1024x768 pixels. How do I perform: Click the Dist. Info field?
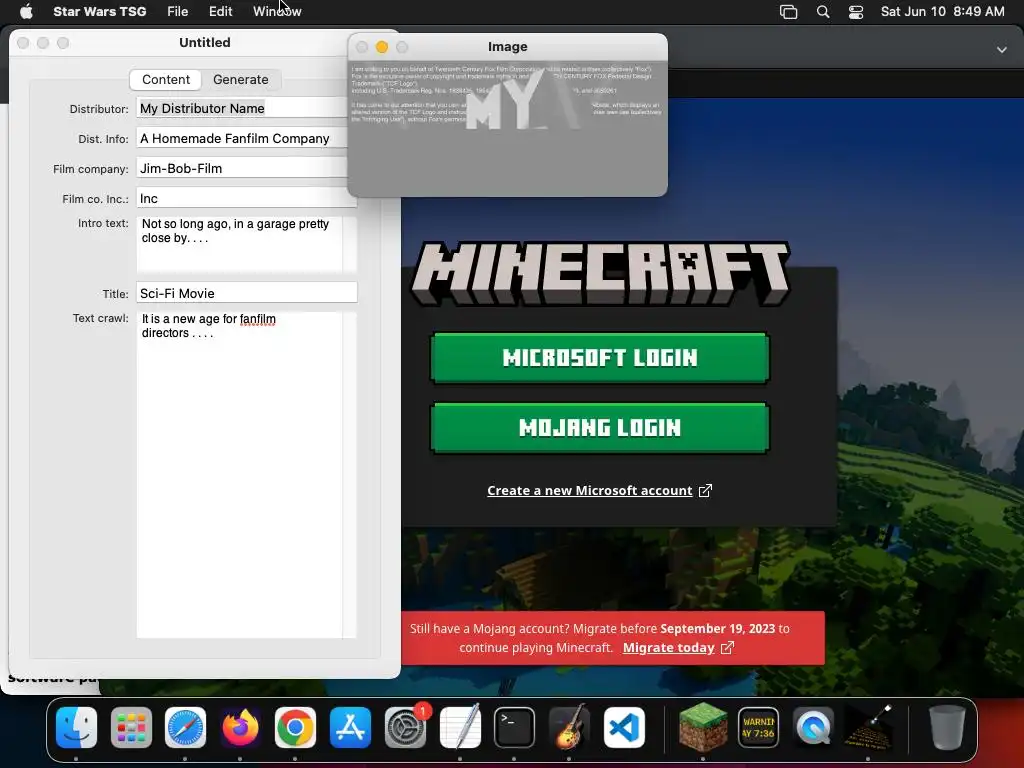[x=242, y=138]
